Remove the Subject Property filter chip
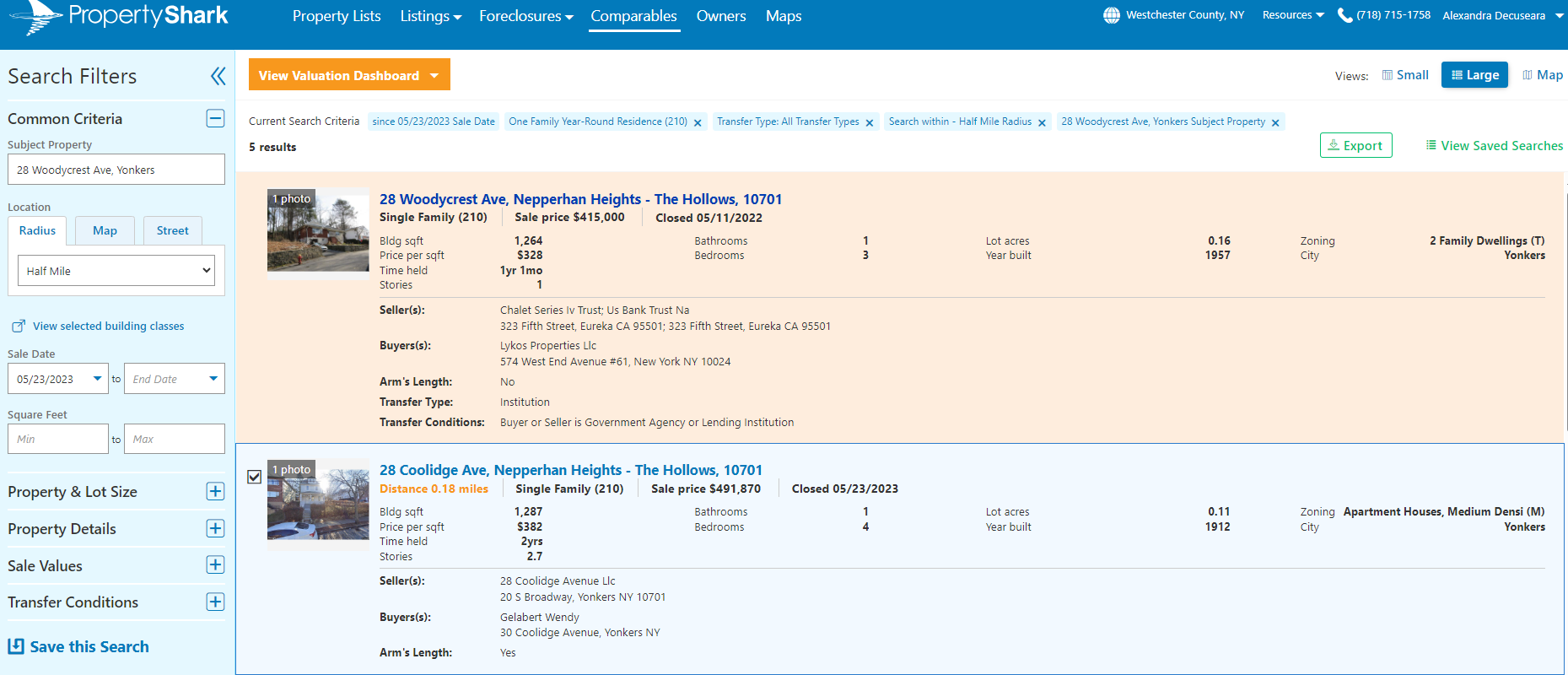This screenshot has height=675, width=1568. point(1275,123)
